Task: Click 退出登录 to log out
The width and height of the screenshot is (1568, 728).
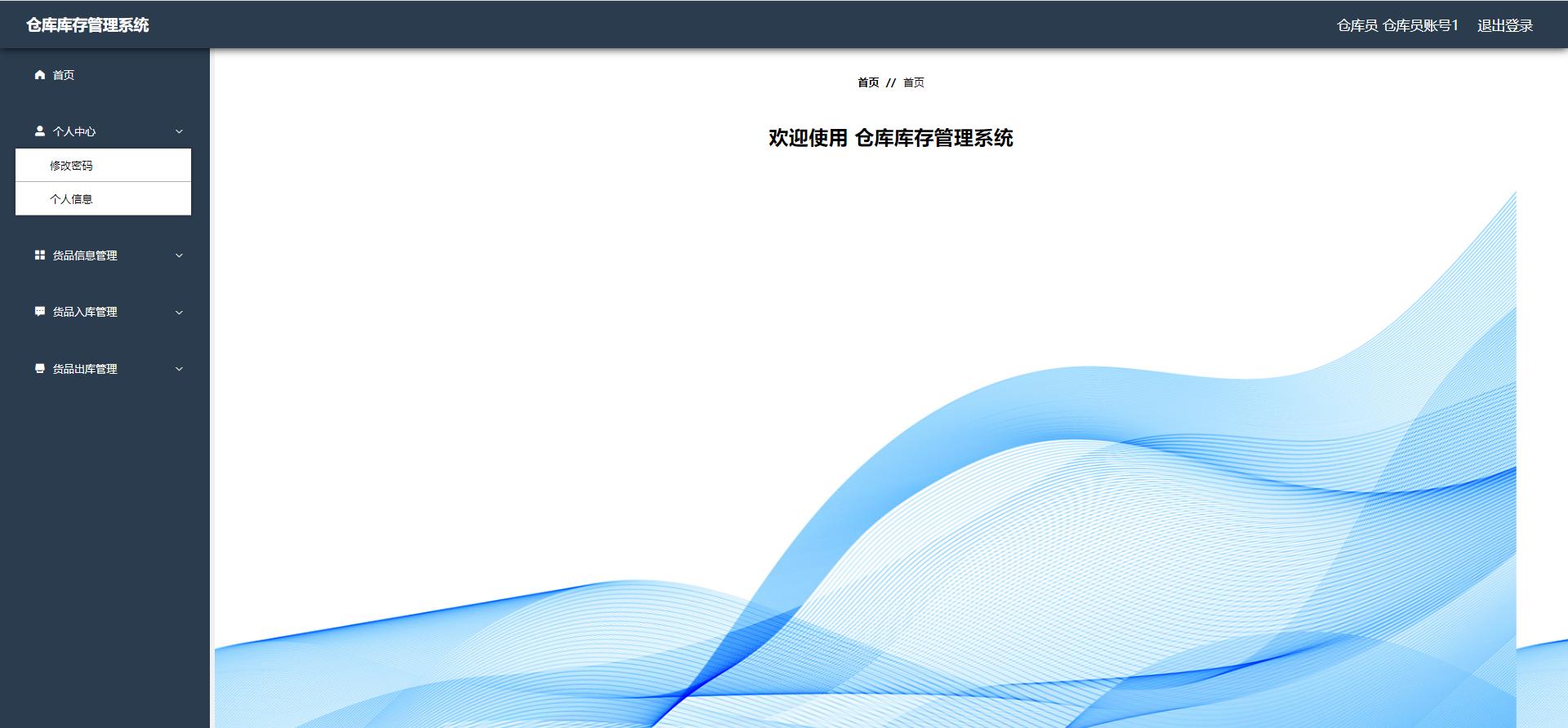Action: [1505, 25]
